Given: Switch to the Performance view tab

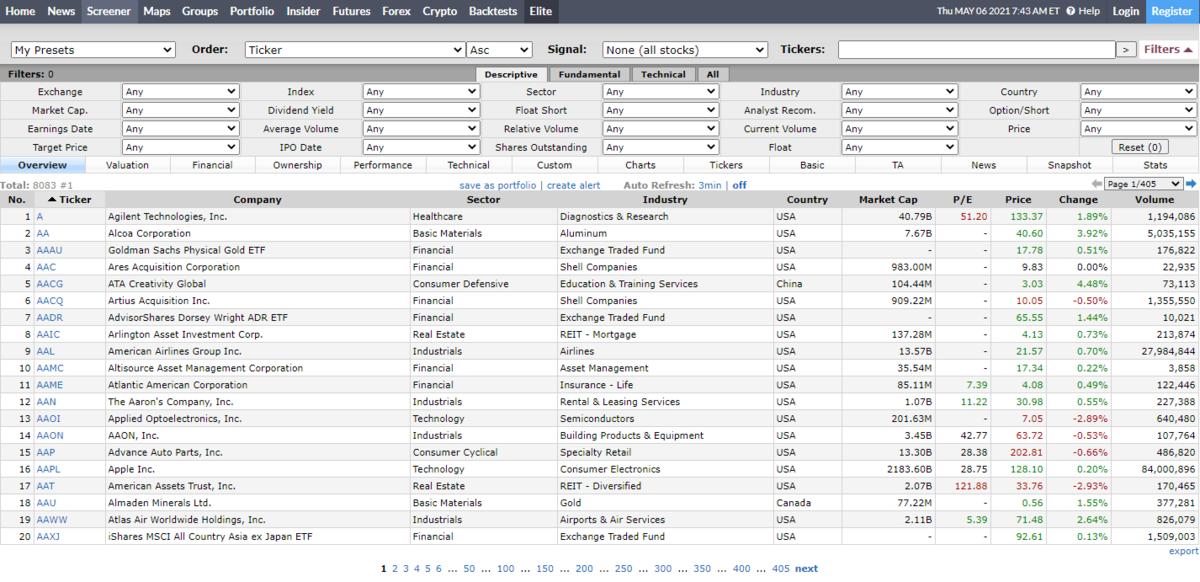Looking at the screenshot, I should click(383, 165).
